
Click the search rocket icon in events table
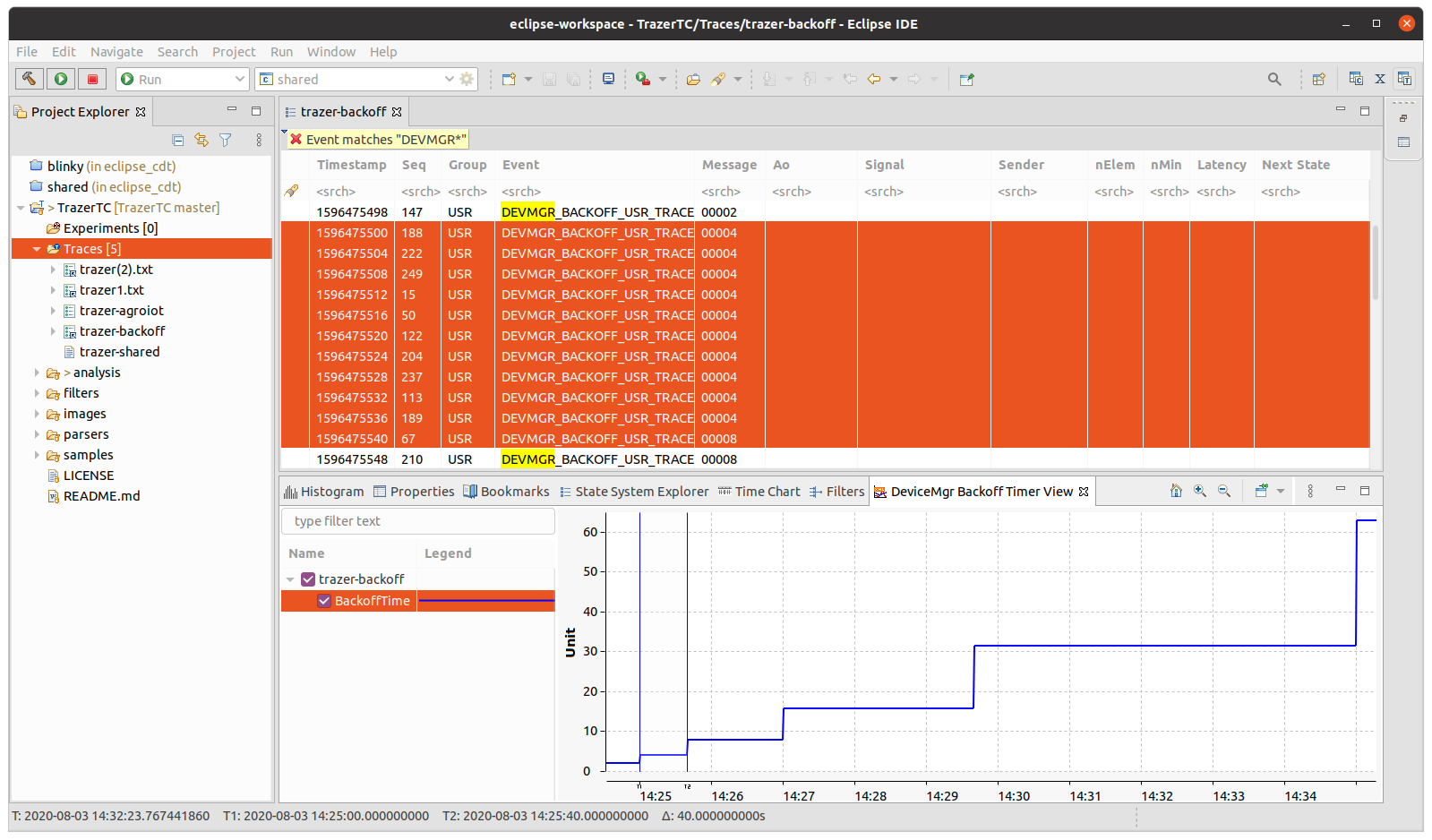pyautogui.click(x=292, y=191)
